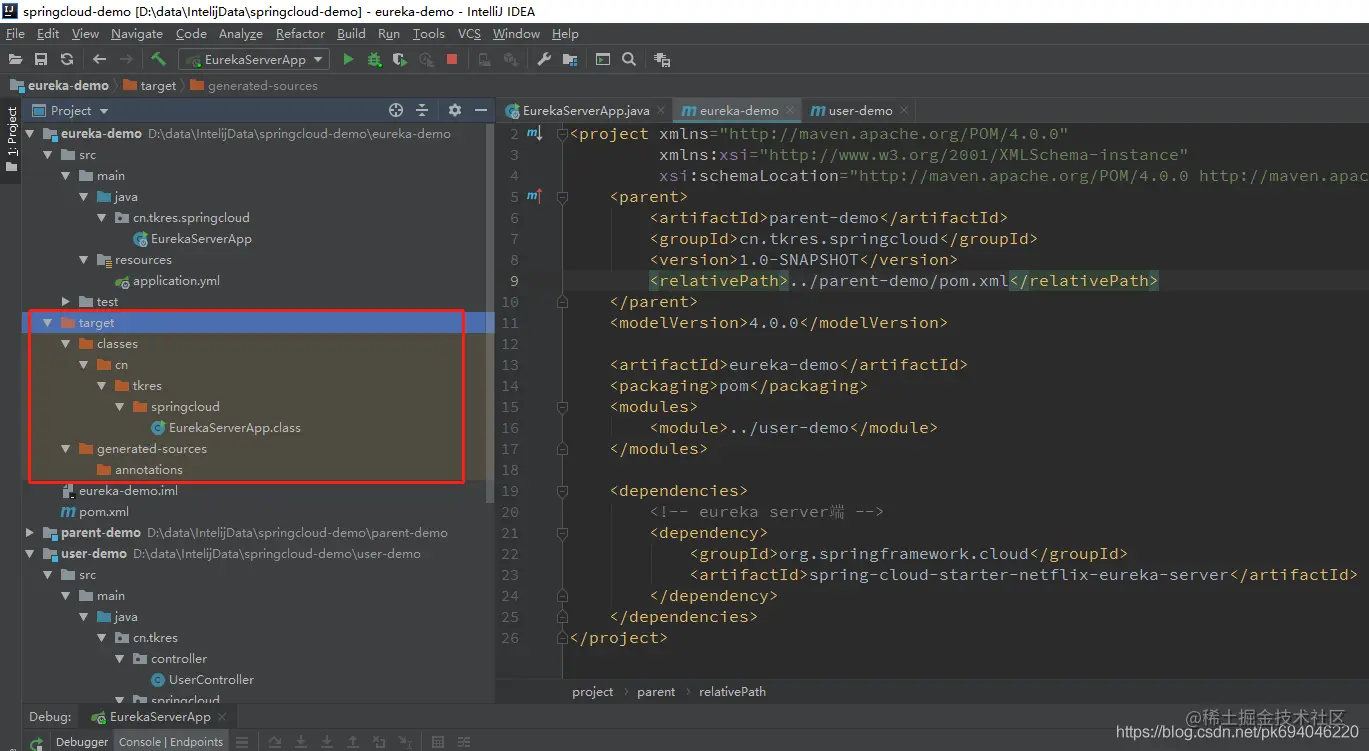
Task: Open Search Everywhere magnifier icon
Action: click(x=629, y=60)
